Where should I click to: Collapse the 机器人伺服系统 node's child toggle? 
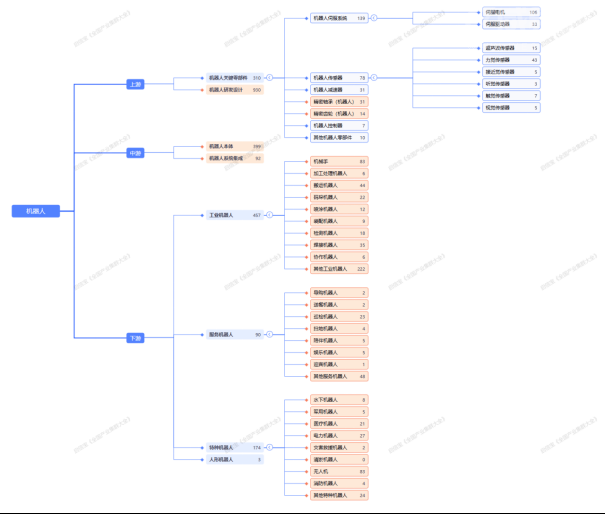point(375,18)
